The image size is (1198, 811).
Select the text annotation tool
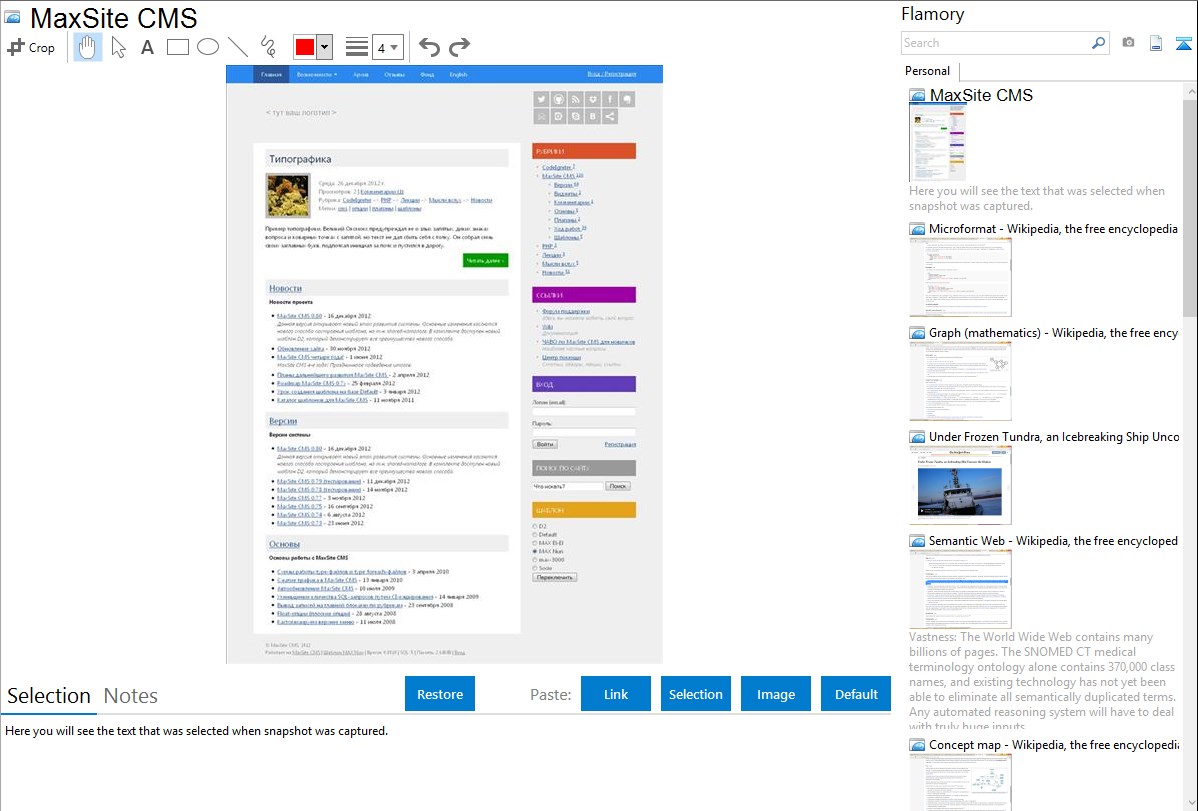[147, 47]
